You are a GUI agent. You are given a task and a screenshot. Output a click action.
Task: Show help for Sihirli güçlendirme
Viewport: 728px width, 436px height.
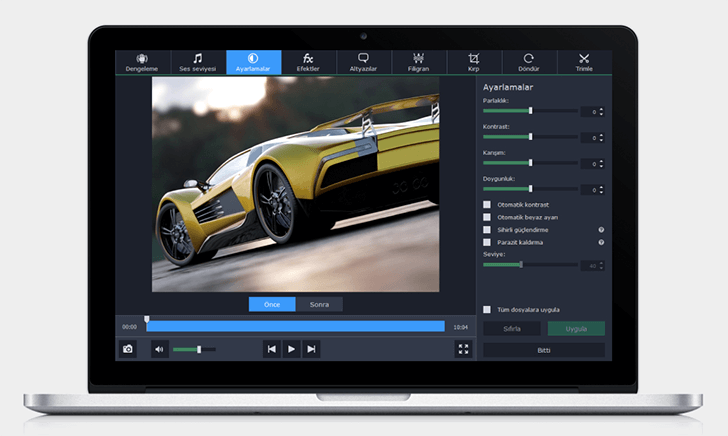(x=601, y=230)
